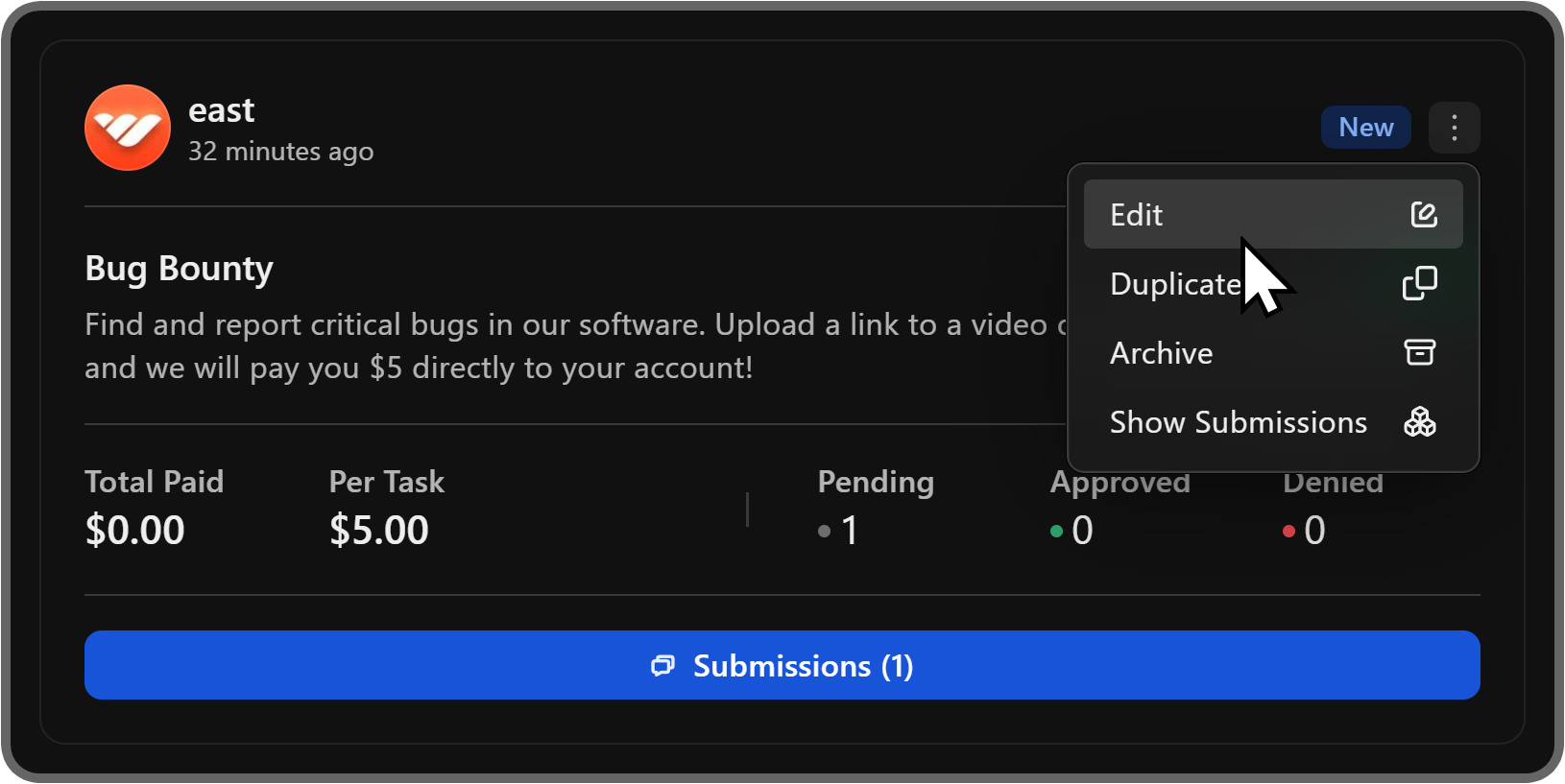Click the icon inside the Submissions button
Image resolution: width=1565 pixels, height=784 pixels.
coord(662,666)
